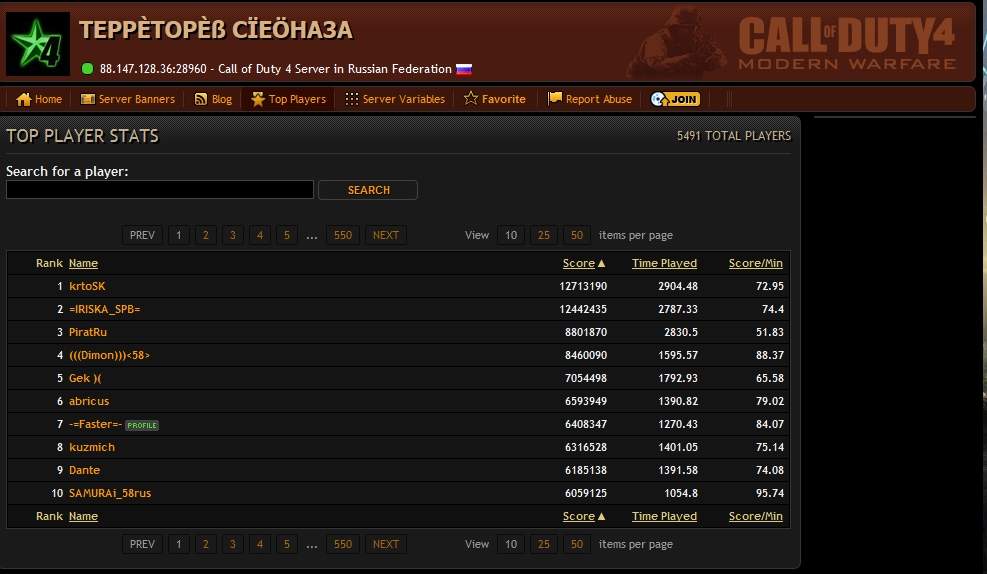The width and height of the screenshot is (987, 574).
Task: Open player krtoSK's profile link
Action: tap(87, 286)
